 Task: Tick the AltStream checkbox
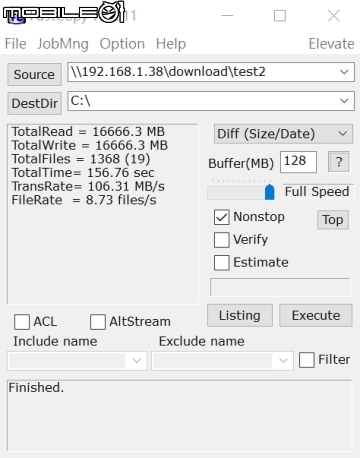tap(98, 322)
